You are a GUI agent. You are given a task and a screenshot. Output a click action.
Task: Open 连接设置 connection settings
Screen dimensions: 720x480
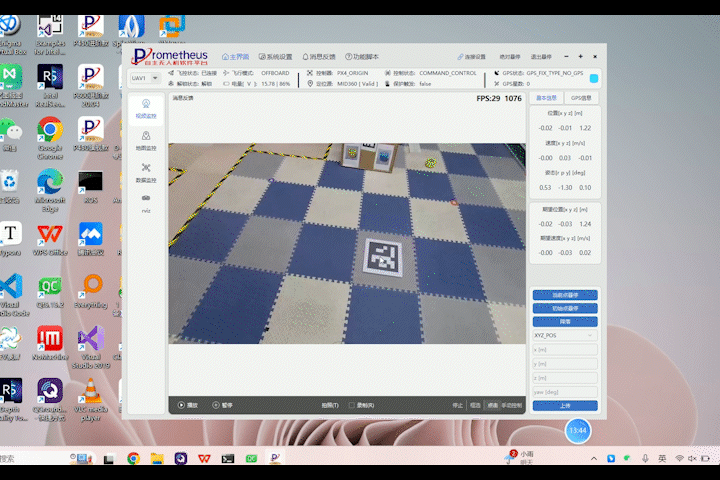pos(472,56)
